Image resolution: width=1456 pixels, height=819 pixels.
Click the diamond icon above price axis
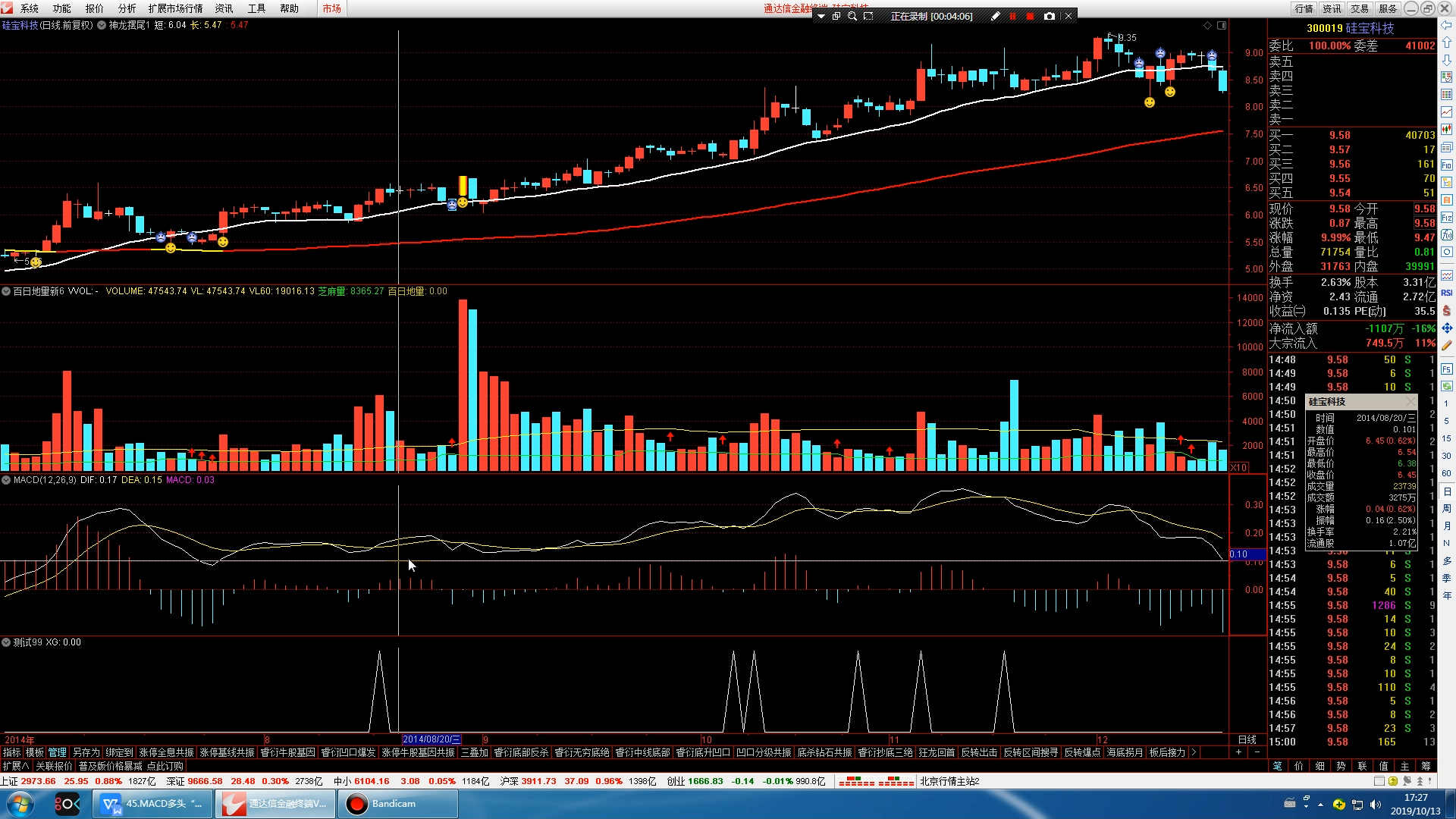[x=1207, y=25]
